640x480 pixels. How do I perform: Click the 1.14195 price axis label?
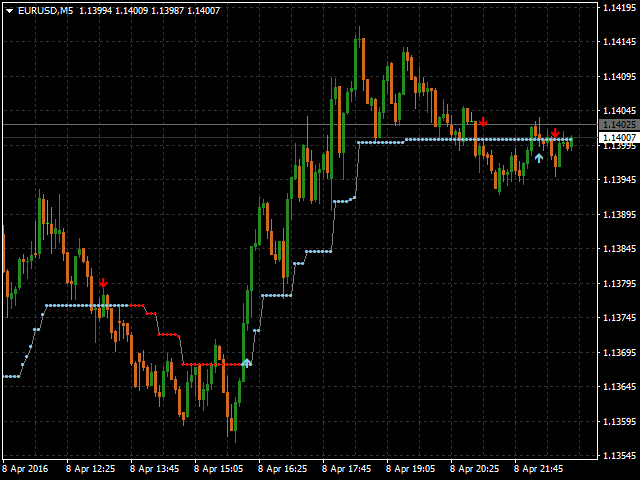[x=619, y=7]
